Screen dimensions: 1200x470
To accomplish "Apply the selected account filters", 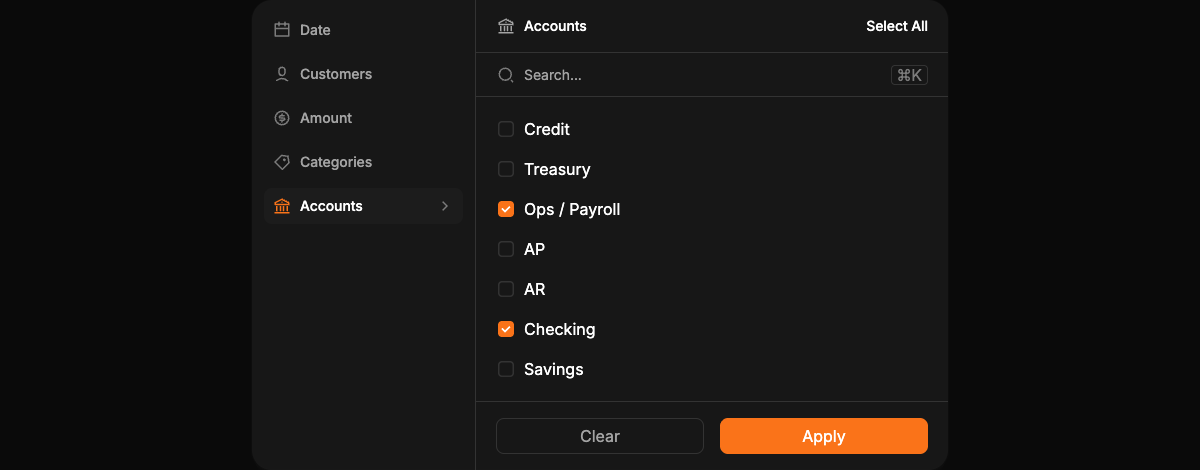I will click(x=824, y=436).
